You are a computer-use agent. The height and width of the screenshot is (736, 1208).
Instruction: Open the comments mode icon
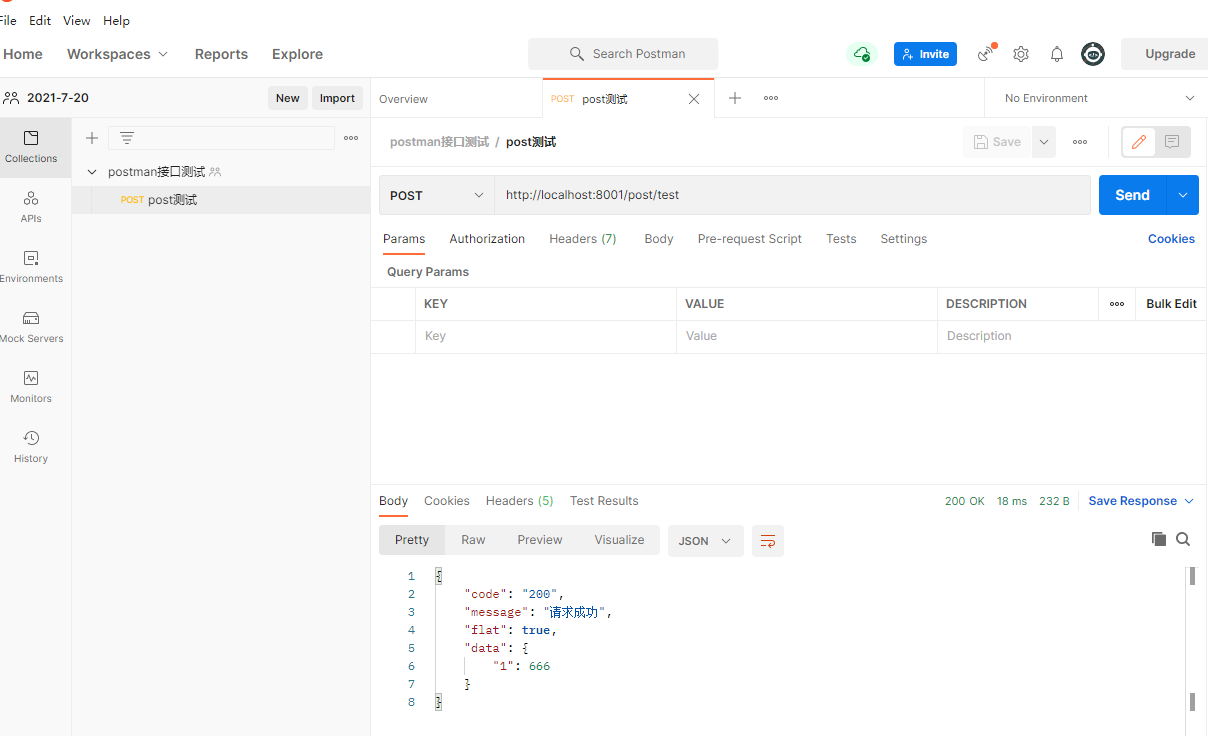[x=1172, y=142]
